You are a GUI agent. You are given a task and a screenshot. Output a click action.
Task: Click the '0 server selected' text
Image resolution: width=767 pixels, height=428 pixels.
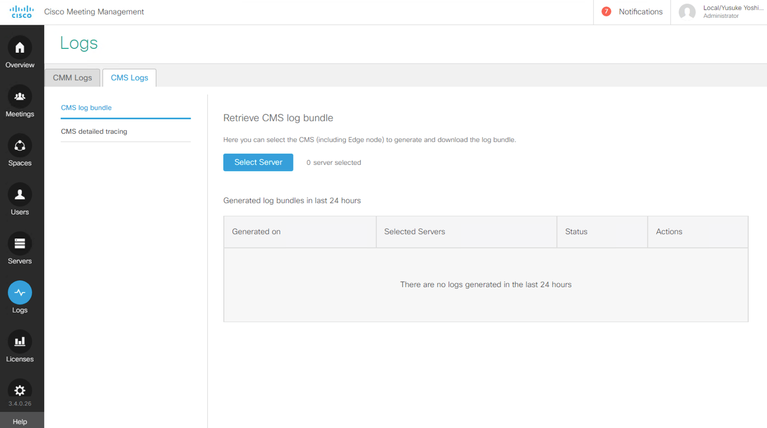(x=334, y=162)
